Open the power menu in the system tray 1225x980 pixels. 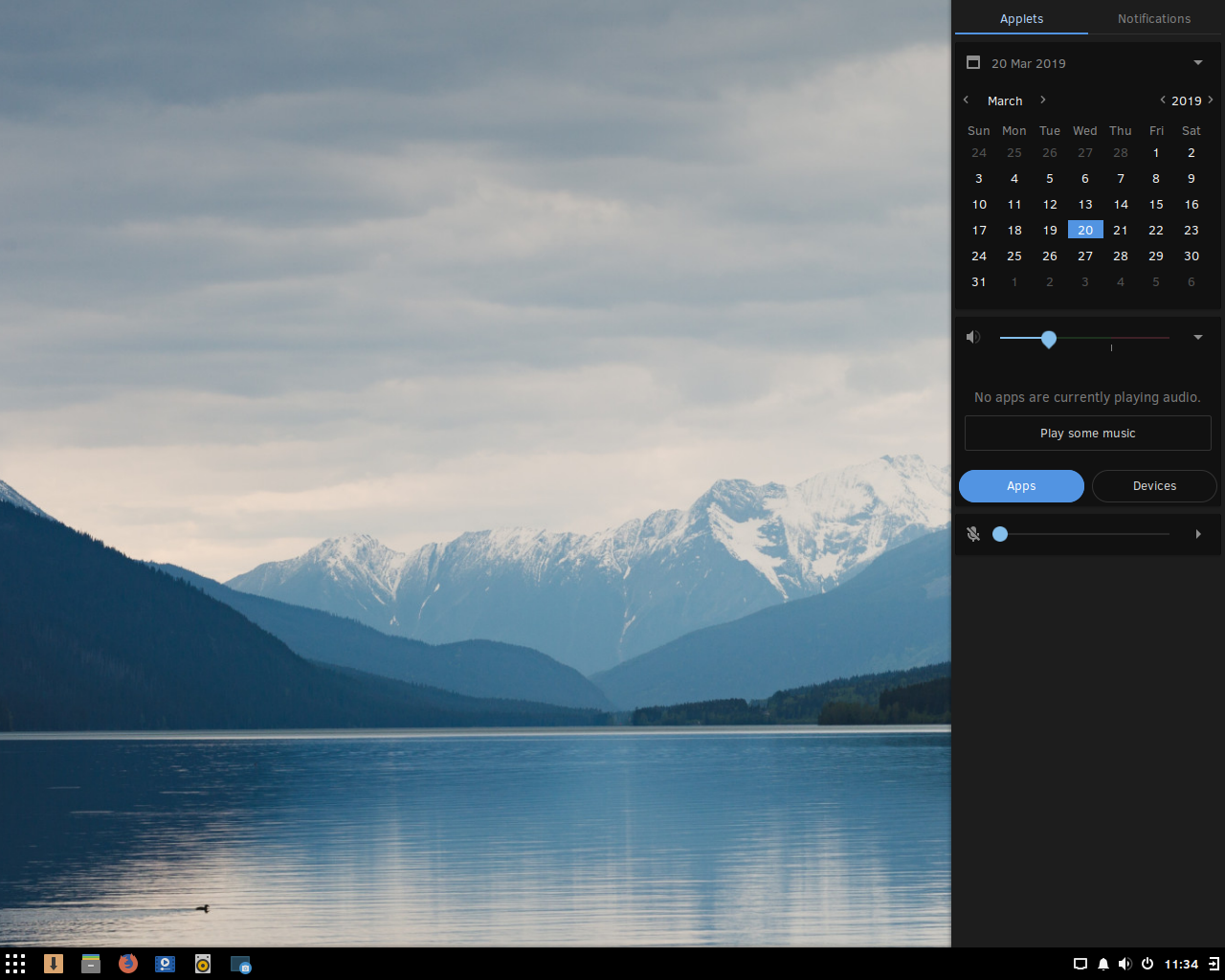pyautogui.click(x=1147, y=964)
